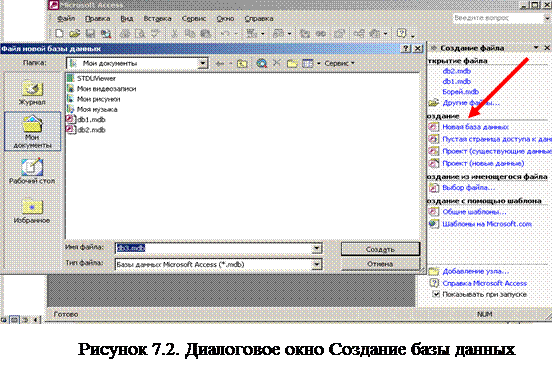
Task: Click the Create New Folder icon
Action: click(x=292, y=63)
